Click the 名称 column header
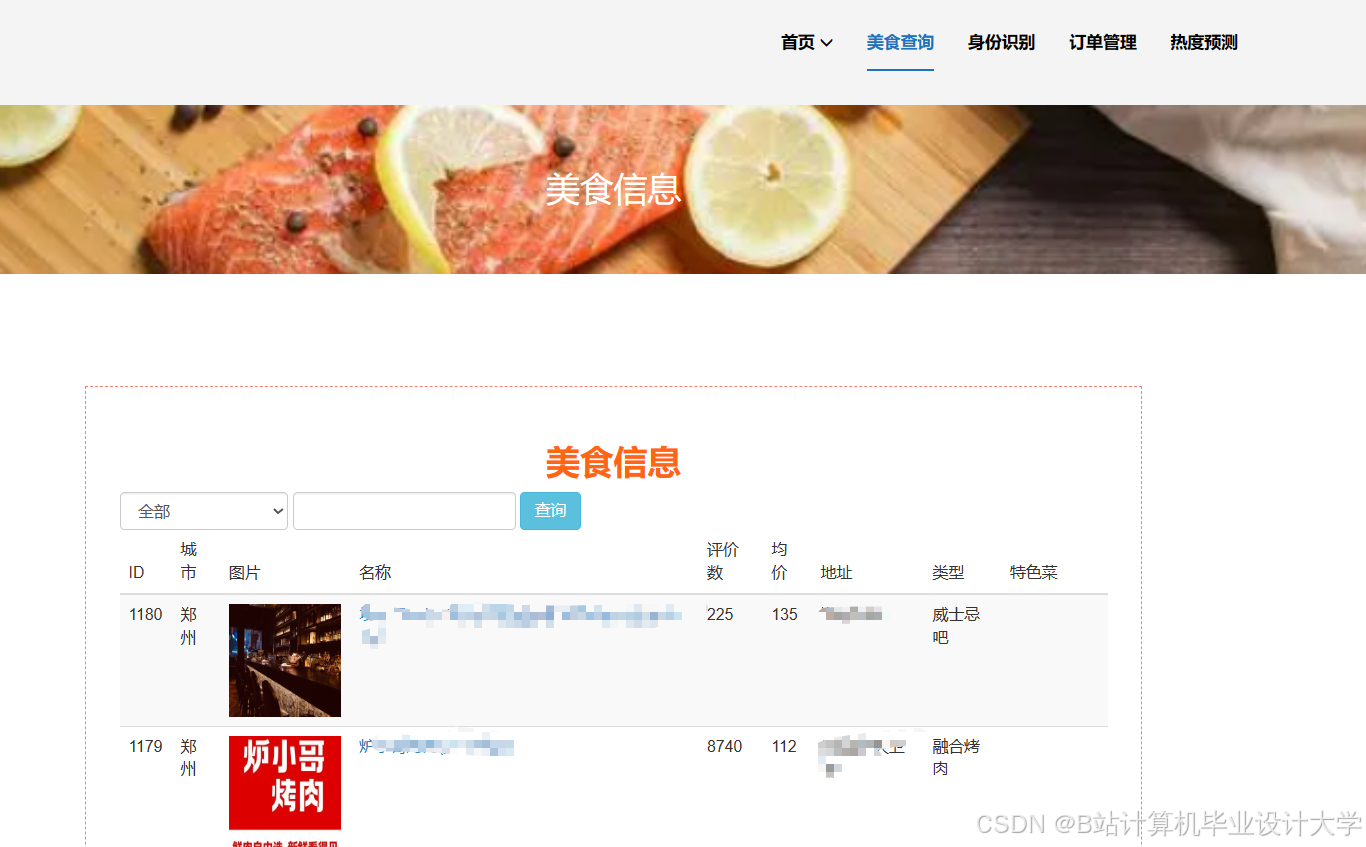 (375, 573)
